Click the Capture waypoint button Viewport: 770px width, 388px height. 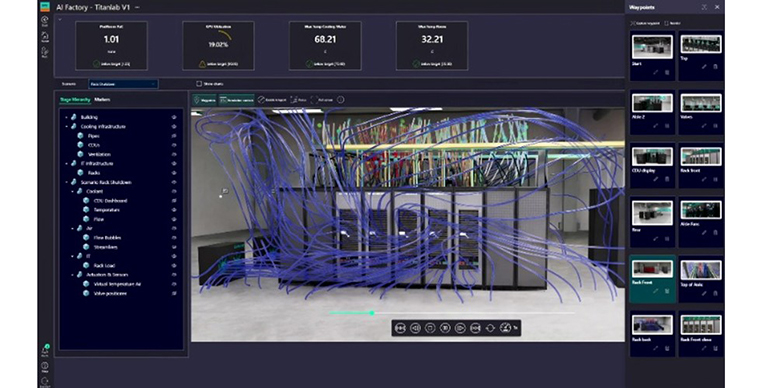pos(645,23)
